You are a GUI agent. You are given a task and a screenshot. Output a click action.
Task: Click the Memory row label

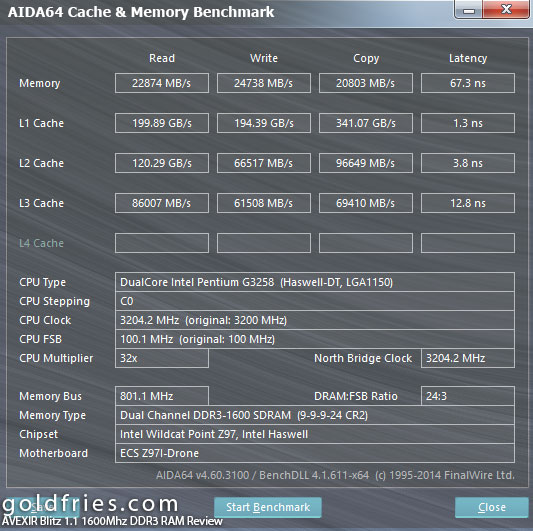pyautogui.click(x=40, y=83)
